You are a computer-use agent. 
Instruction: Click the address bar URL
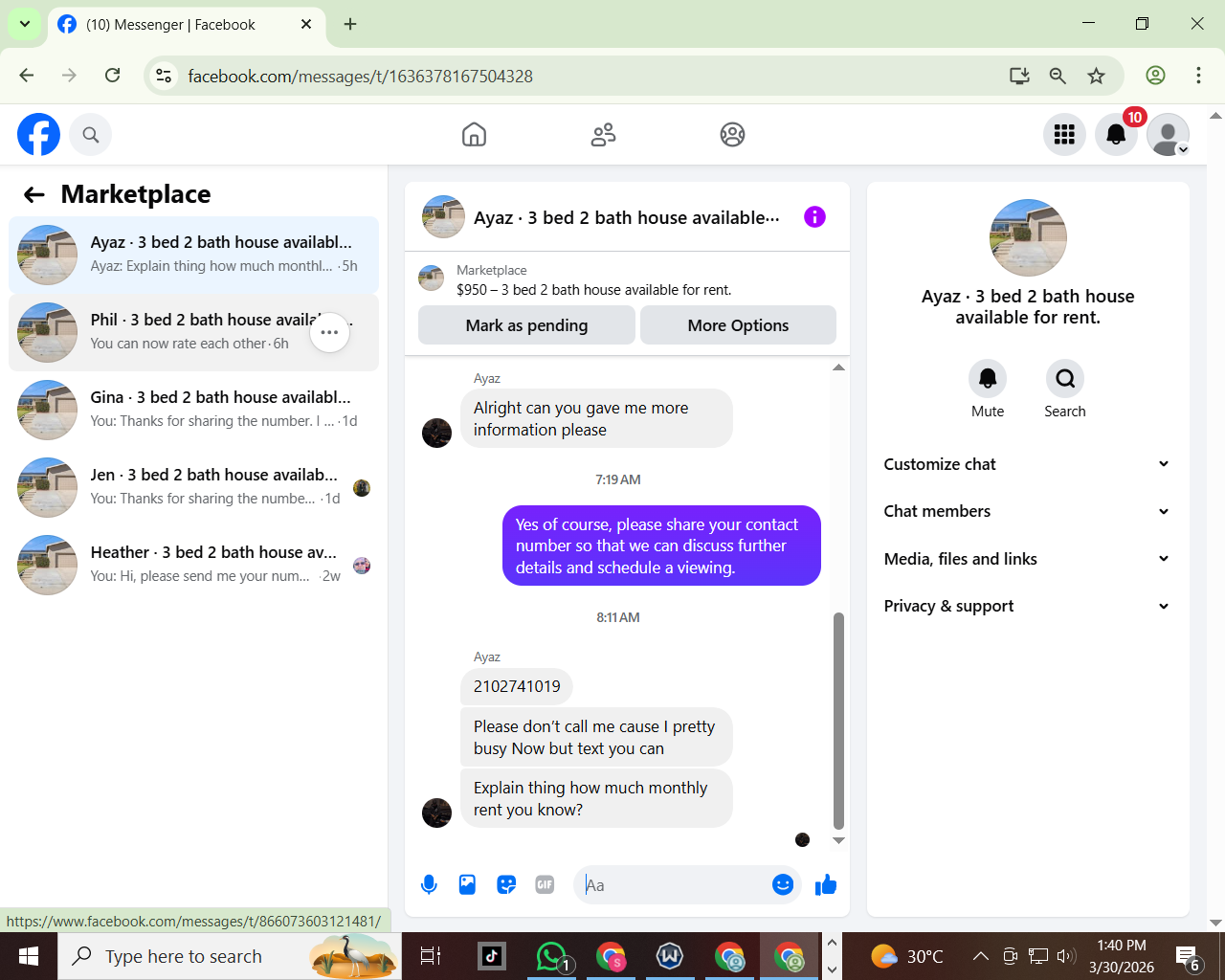point(360,77)
